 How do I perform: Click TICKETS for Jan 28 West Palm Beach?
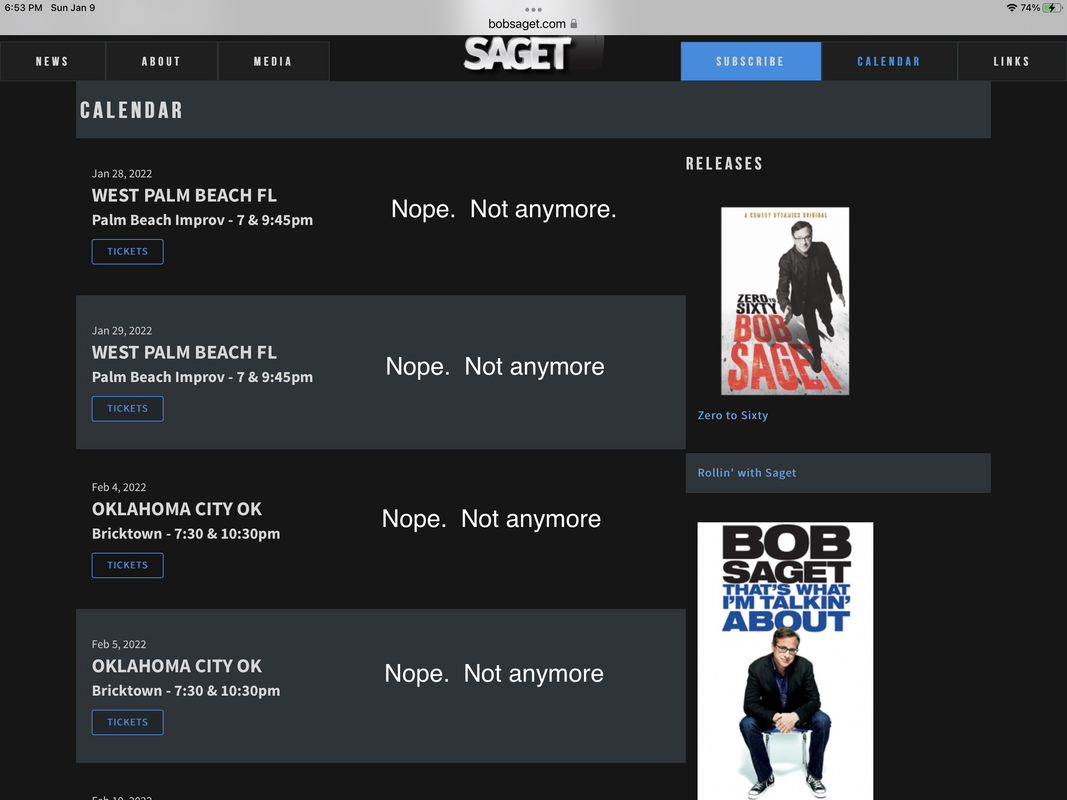tap(127, 252)
